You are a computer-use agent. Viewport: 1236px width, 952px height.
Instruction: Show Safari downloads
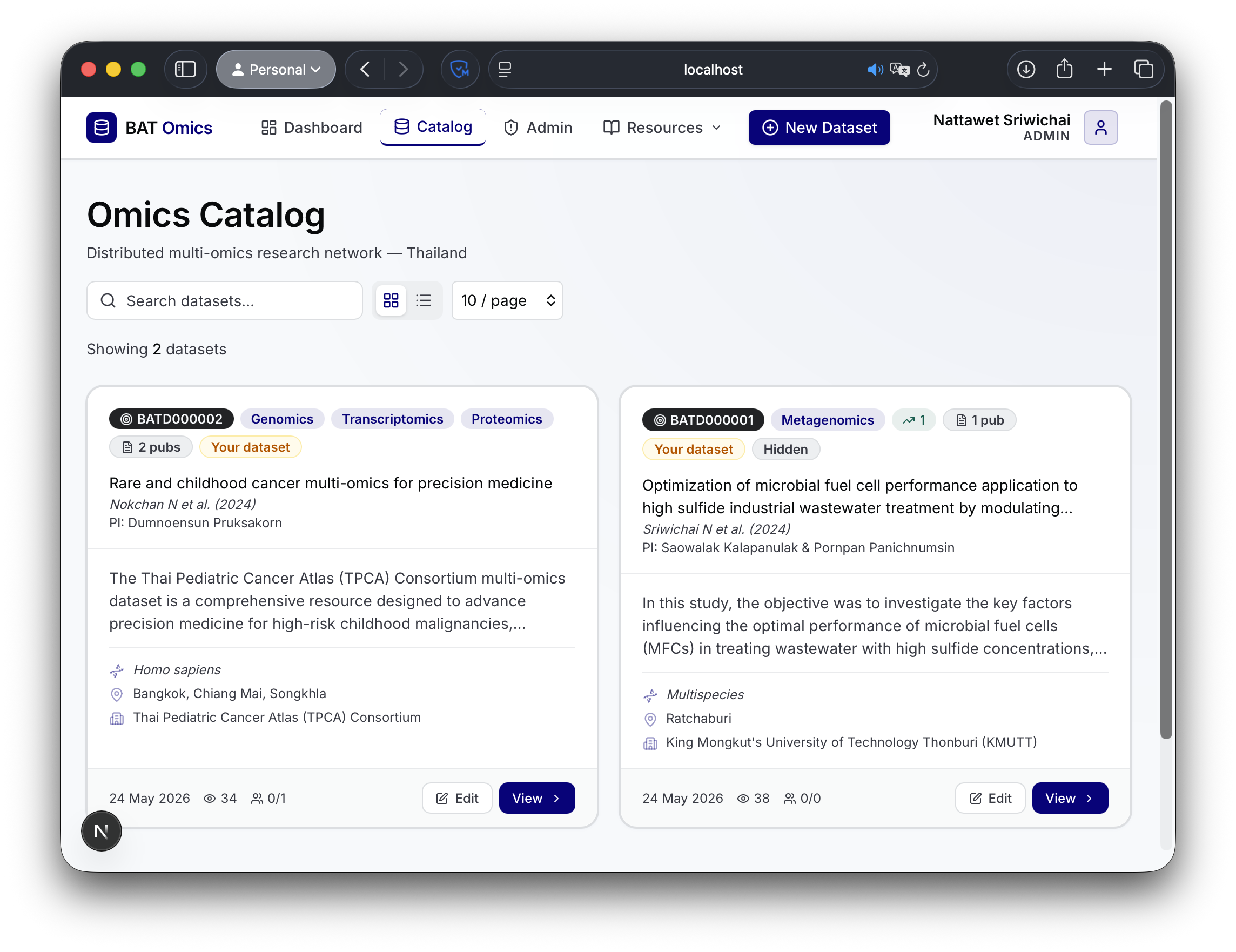[x=1026, y=69]
